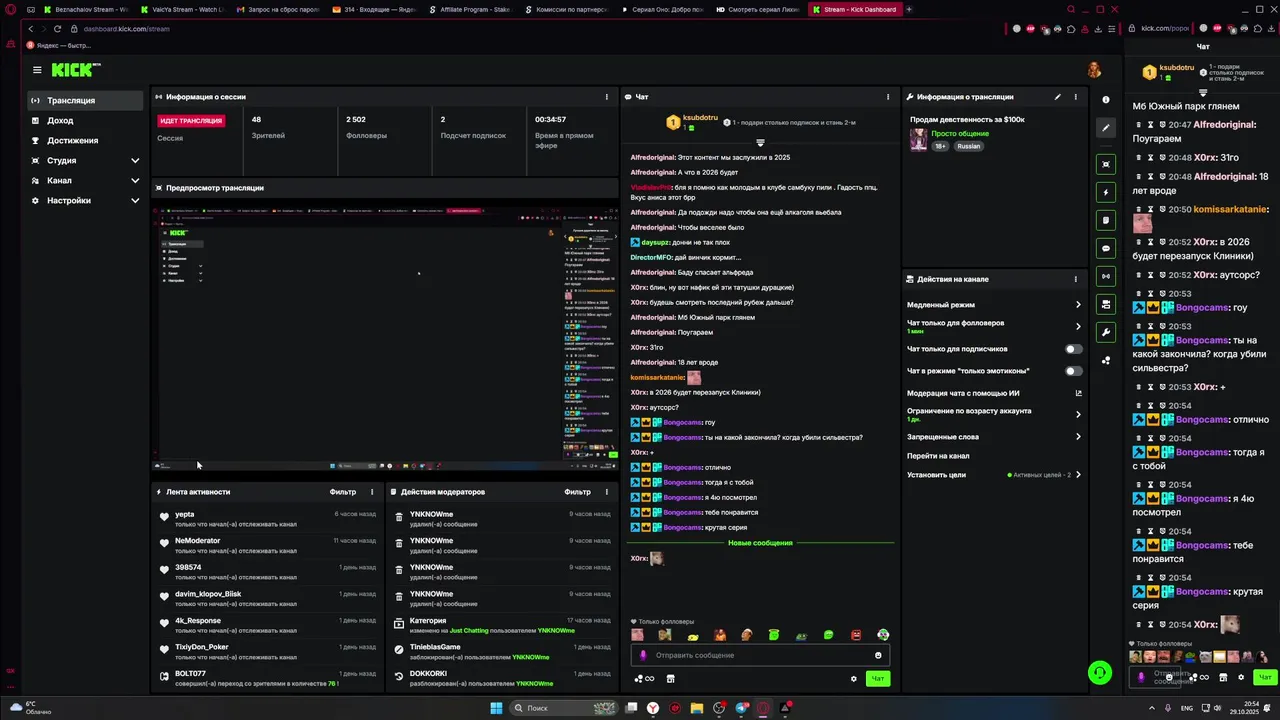Open Доход in the sidebar
Viewport: 1280px width, 720px height.
[86, 120]
